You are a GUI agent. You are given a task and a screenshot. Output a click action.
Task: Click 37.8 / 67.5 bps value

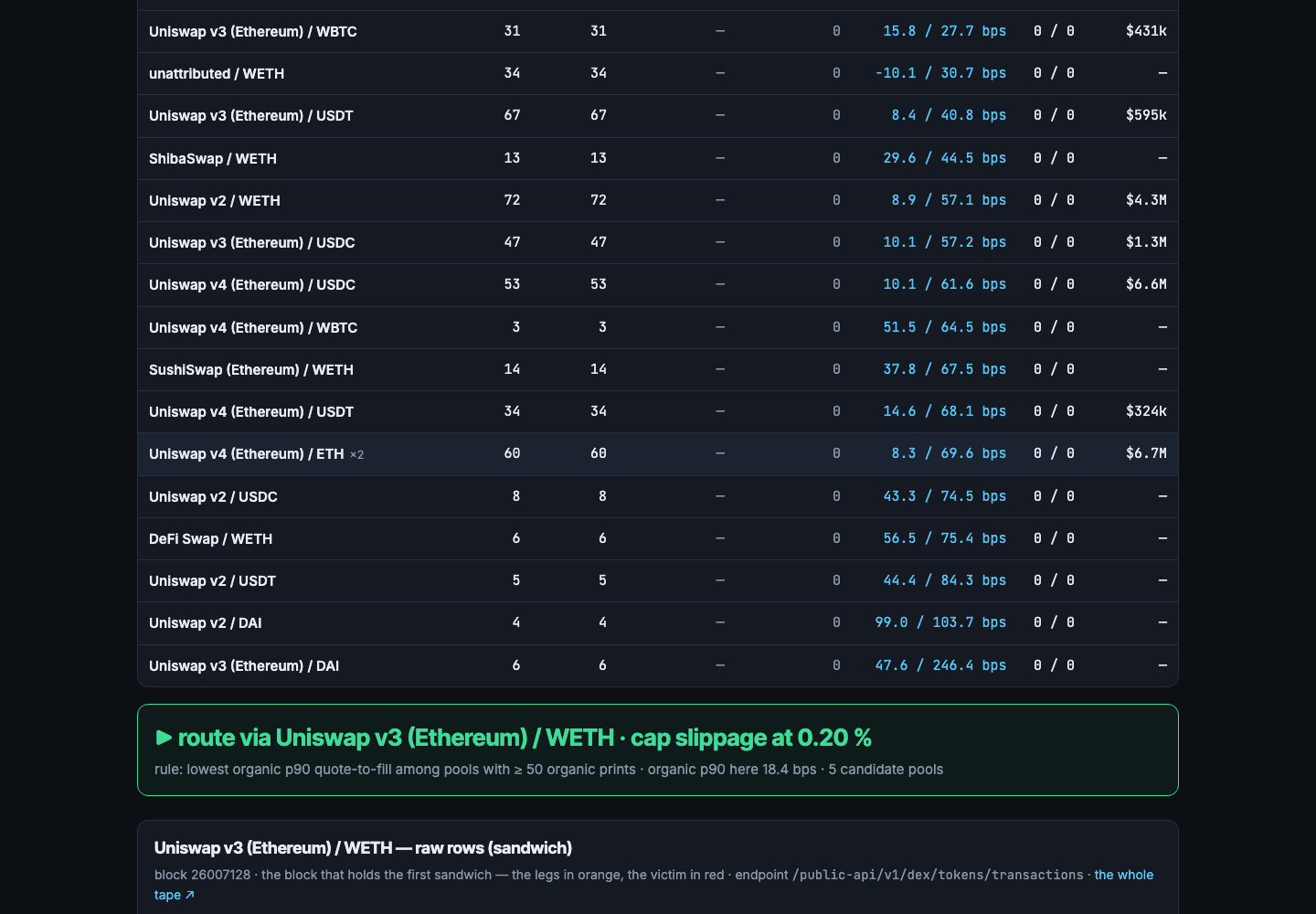tap(944, 369)
